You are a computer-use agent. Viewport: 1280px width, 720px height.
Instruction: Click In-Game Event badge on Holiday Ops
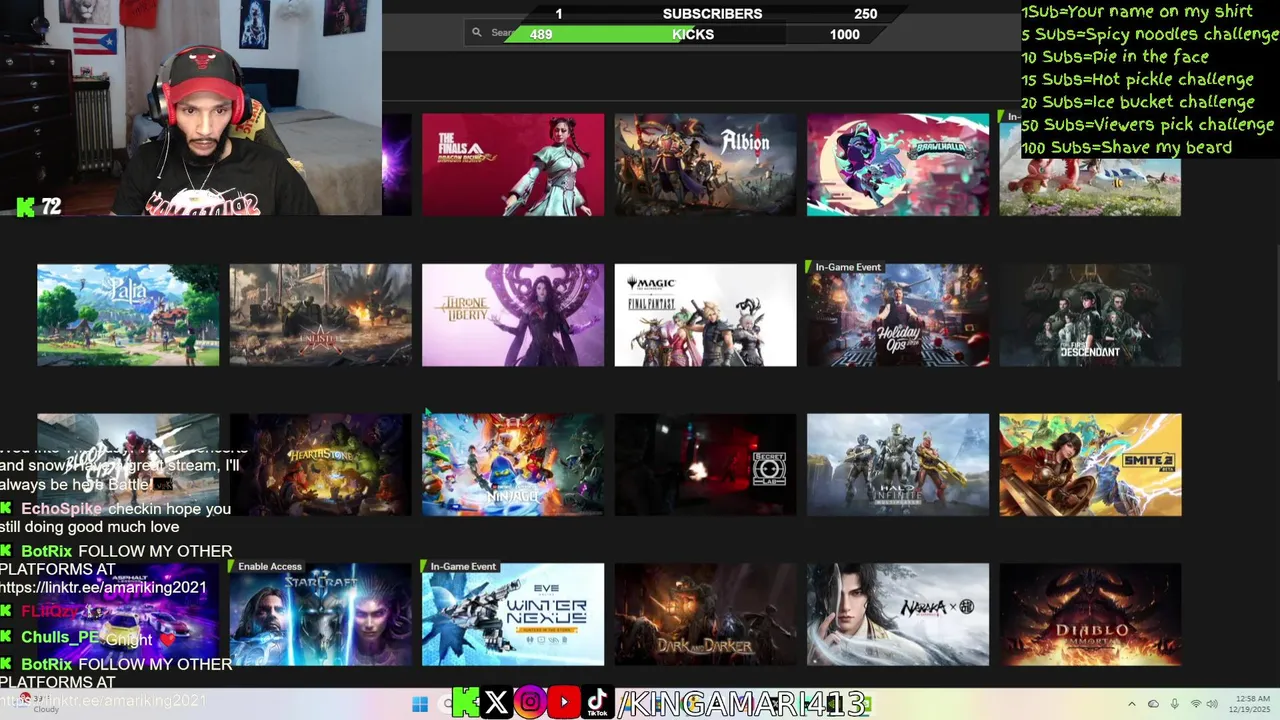(x=846, y=267)
